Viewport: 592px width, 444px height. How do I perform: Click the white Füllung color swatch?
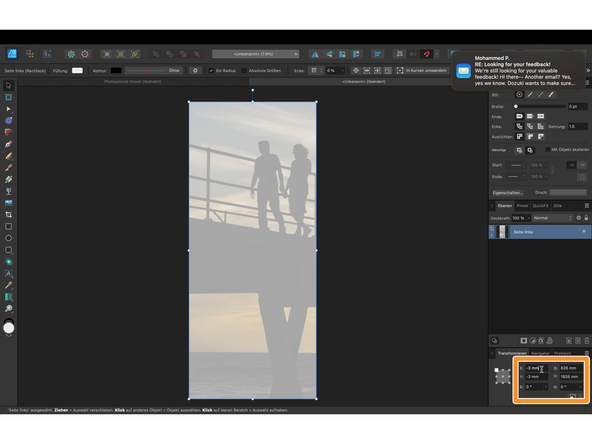(77, 71)
